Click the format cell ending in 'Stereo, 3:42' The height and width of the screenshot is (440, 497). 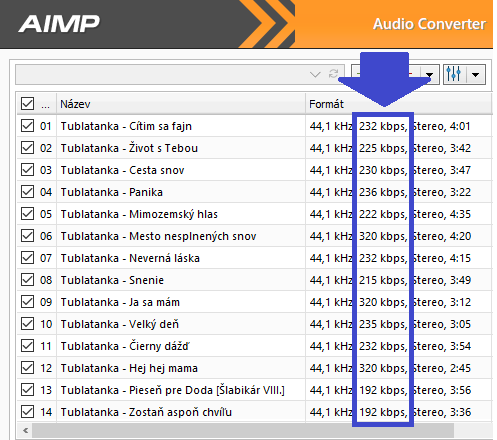398,148
